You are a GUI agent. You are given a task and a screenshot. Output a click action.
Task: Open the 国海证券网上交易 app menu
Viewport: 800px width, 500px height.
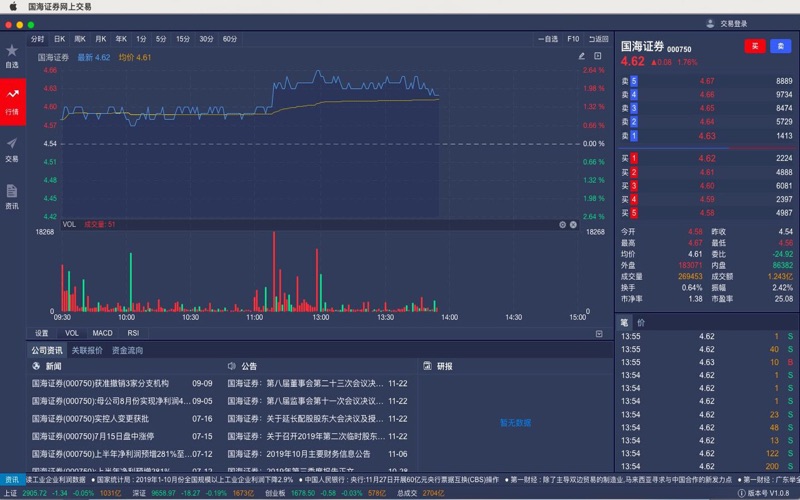coord(60,7)
